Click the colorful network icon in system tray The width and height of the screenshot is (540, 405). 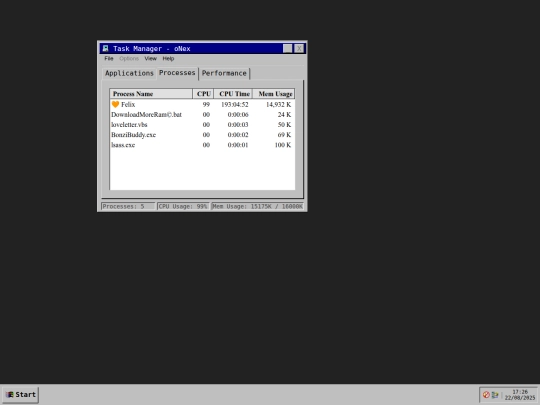pyautogui.click(x=495, y=395)
